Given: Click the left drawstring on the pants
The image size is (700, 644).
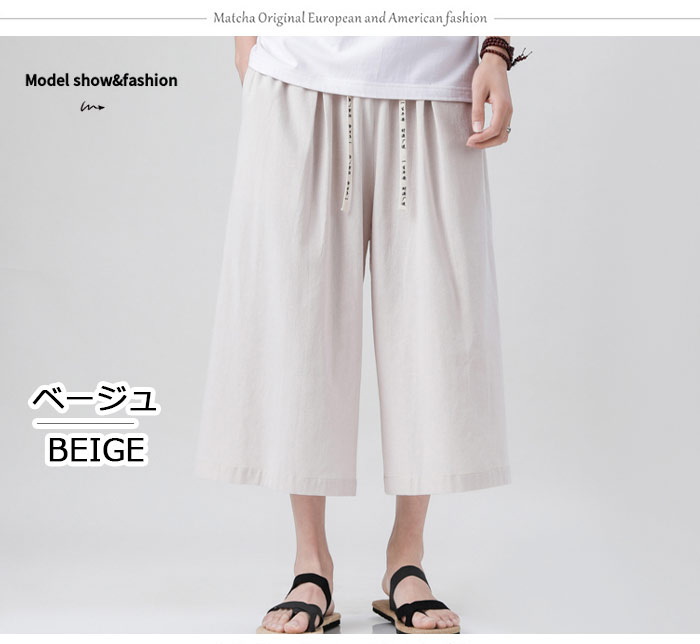Looking at the screenshot, I should click(x=346, y=153).
